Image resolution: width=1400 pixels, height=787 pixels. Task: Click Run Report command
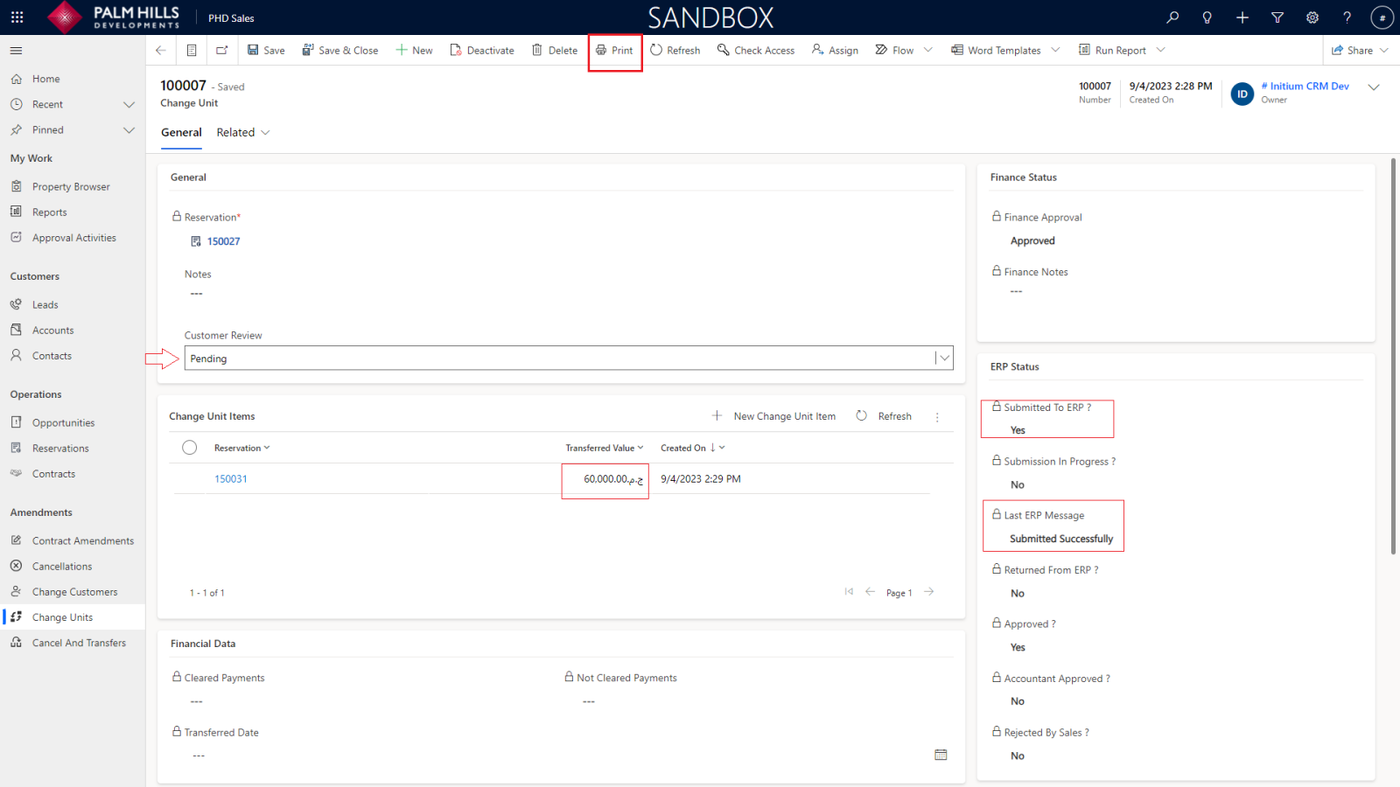[1112, 50]
